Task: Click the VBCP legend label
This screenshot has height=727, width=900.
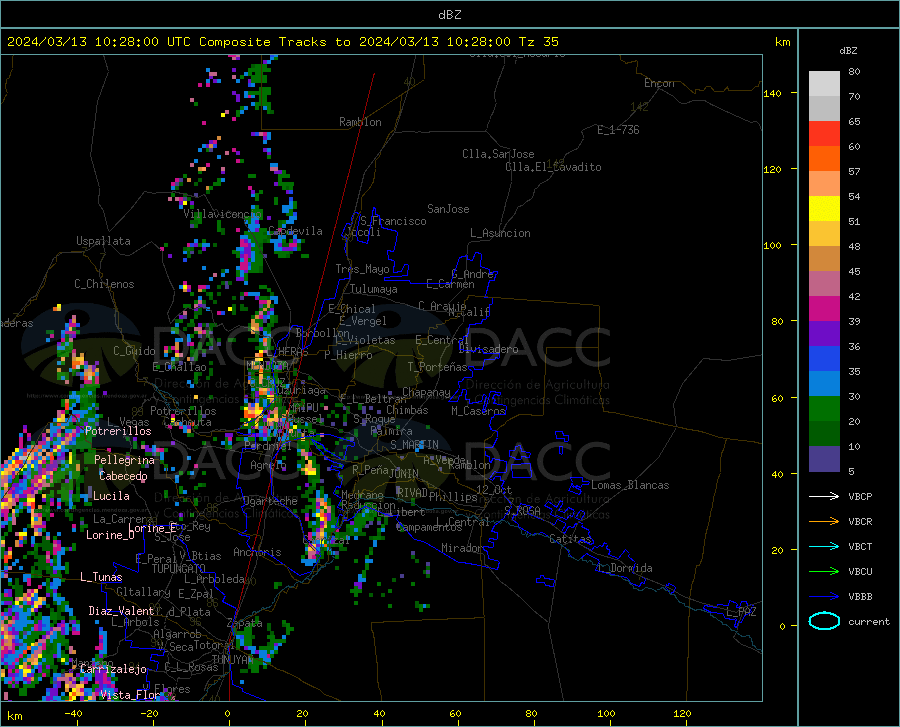Action: 860,496
